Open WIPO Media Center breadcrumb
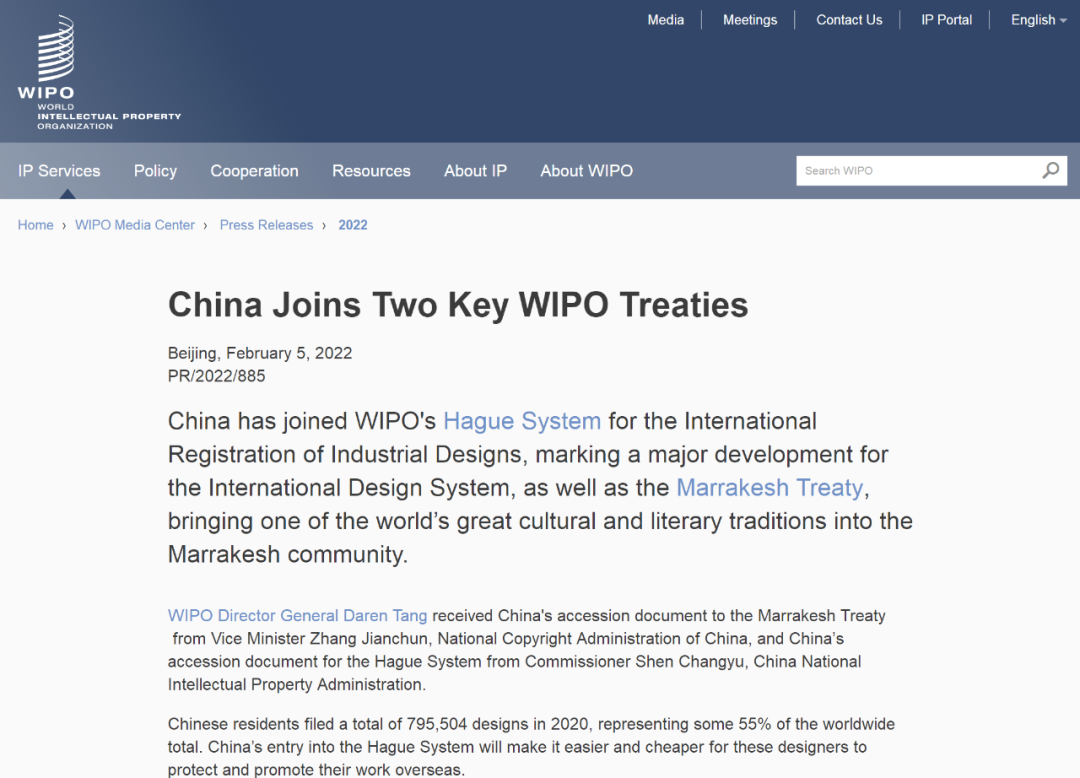 tap(135, 225)
